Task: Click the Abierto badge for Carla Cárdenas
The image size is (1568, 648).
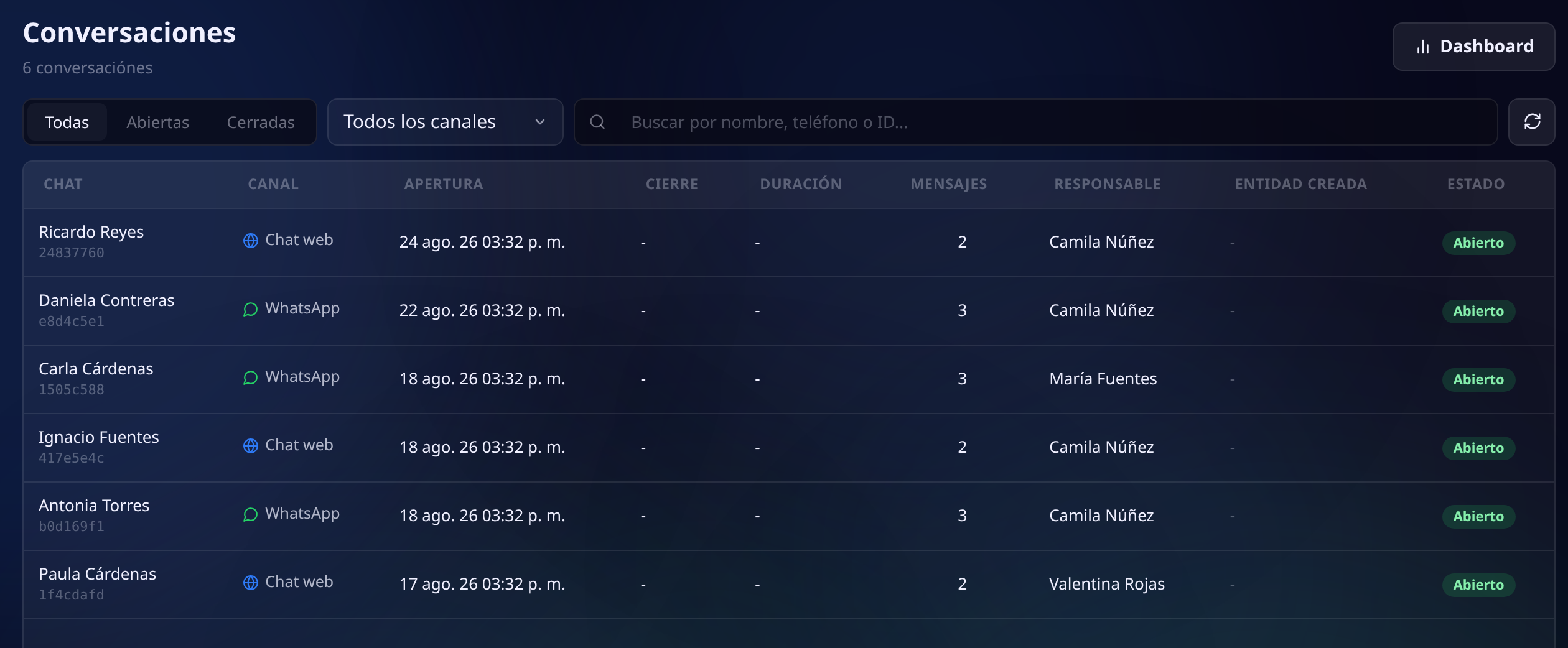Action: pos(1478,379)
